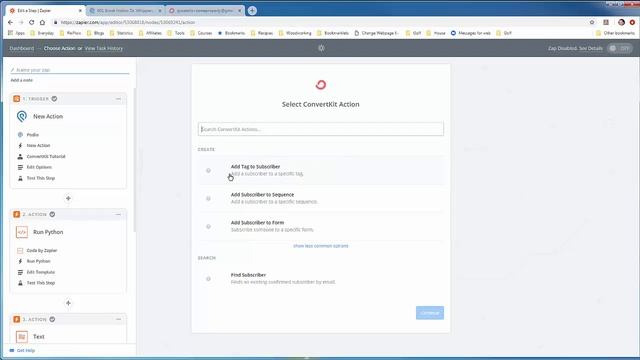Open the Woodworking bookmarks folder
This screenshot has width=640, height=360.
(295, 33)
